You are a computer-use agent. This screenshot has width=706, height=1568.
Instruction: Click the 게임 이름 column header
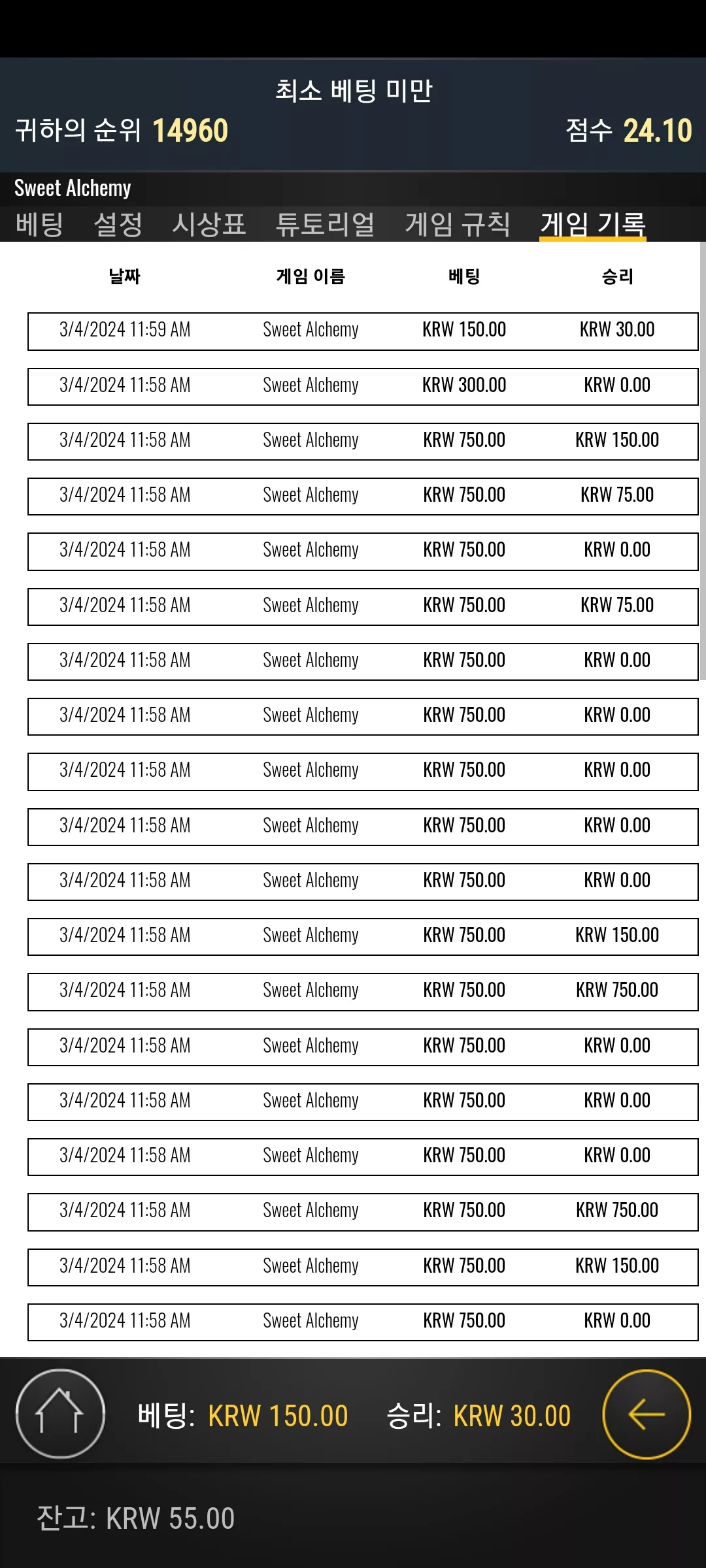point(311,276)
